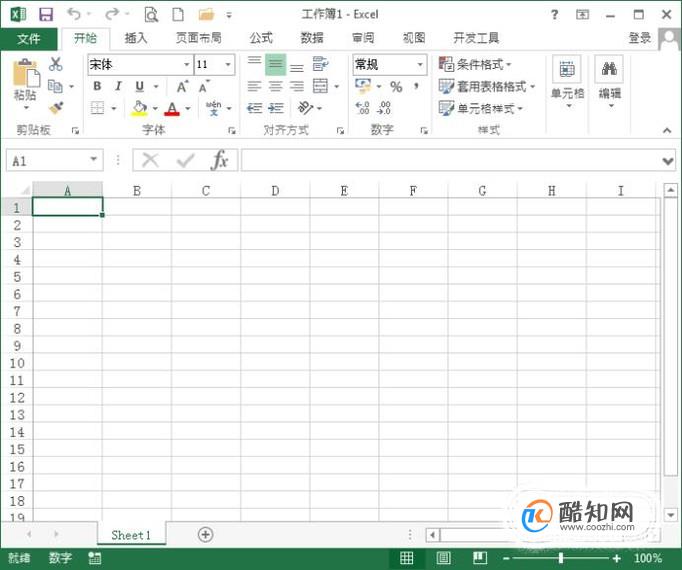
Task: Toggle middle vertical alignment
Action: (276, 64)
